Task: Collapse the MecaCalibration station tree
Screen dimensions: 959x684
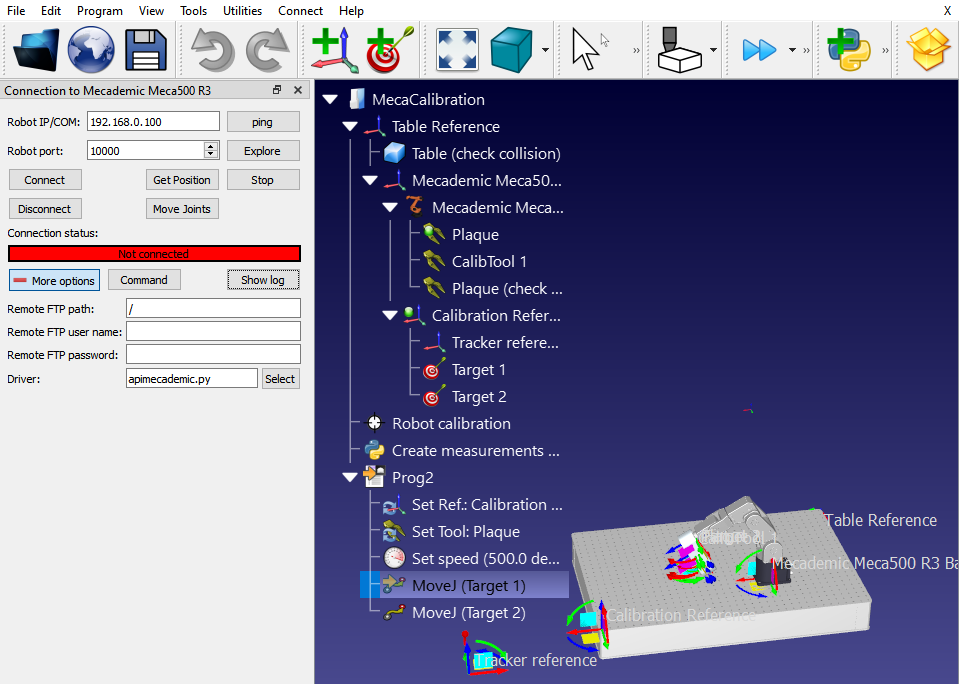Action: [x=330, y=99]
